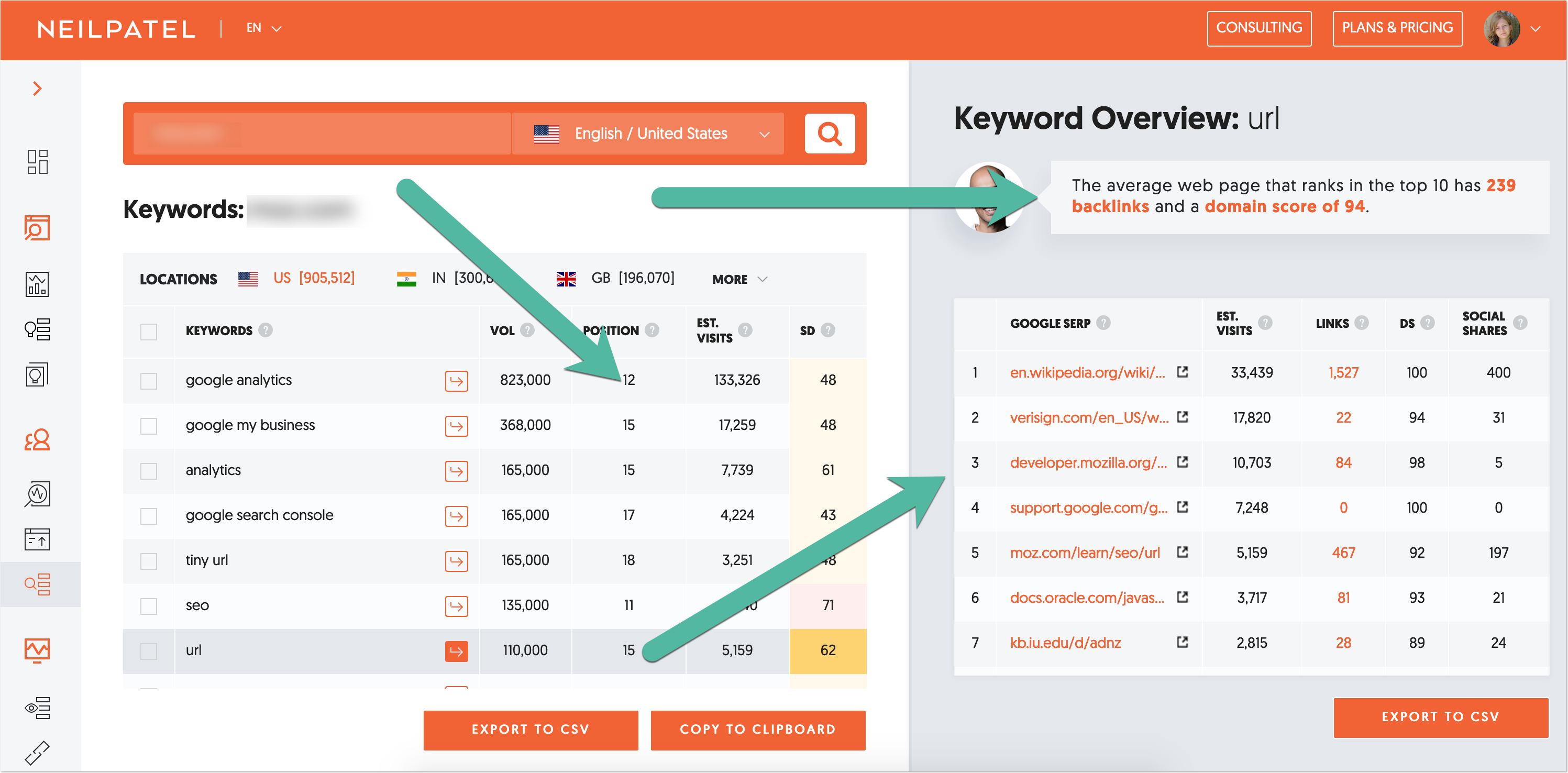1568x773 pixels.
Task: Open PLANS & PRICING
Action: 1397,28
